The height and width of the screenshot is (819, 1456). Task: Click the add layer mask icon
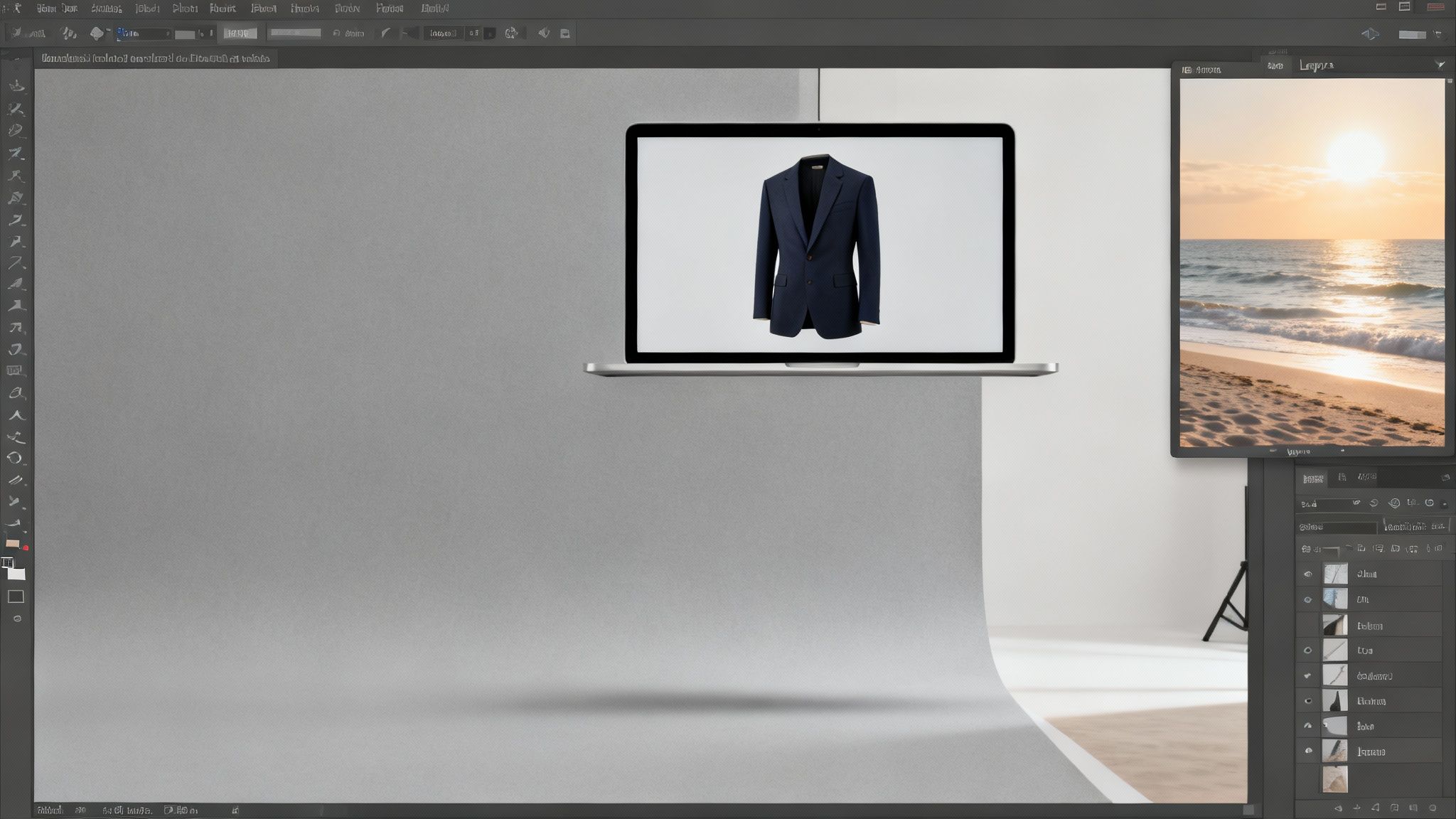click(1376, 806)
